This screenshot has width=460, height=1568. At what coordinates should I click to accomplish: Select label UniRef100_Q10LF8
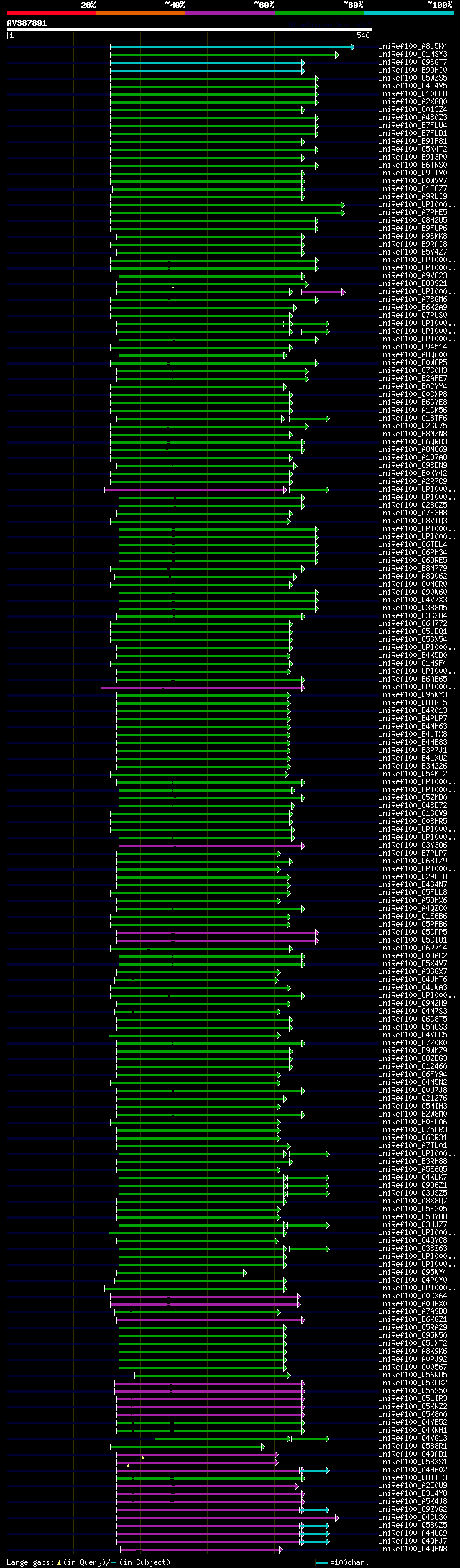413,94
